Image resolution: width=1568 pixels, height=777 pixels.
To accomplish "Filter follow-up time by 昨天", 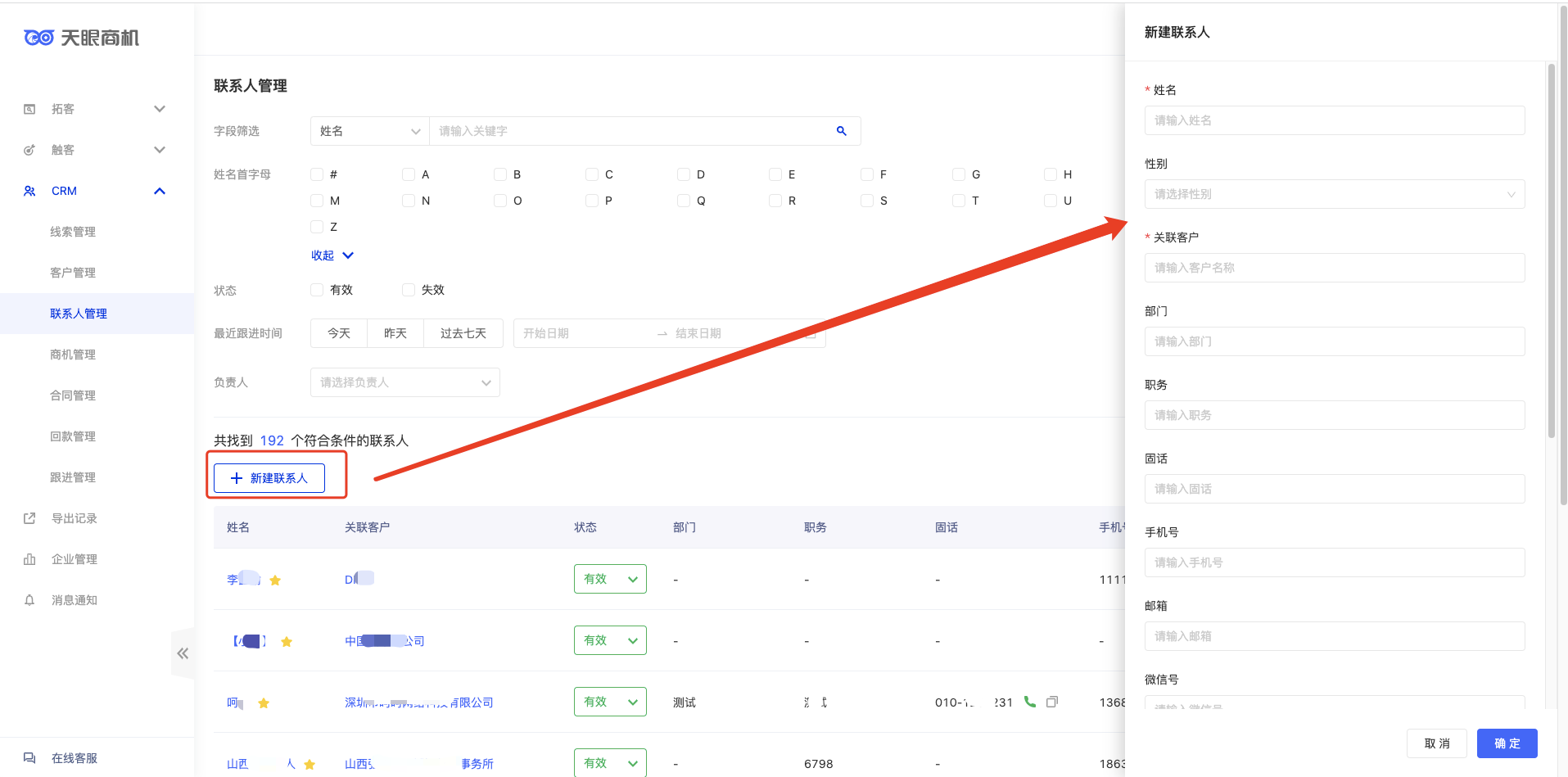I will click(395, 333).
